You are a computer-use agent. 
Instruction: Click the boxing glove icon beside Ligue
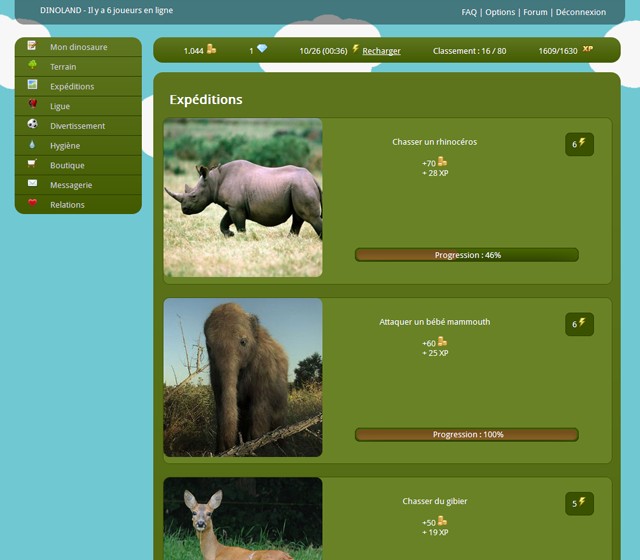[x=33, y=104]
